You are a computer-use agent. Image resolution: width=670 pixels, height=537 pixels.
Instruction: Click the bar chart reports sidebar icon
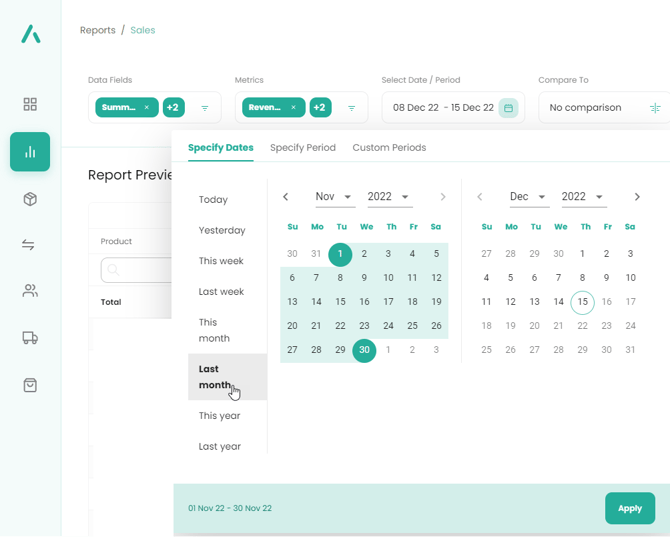pyautogui.click(x=30, y=152)
